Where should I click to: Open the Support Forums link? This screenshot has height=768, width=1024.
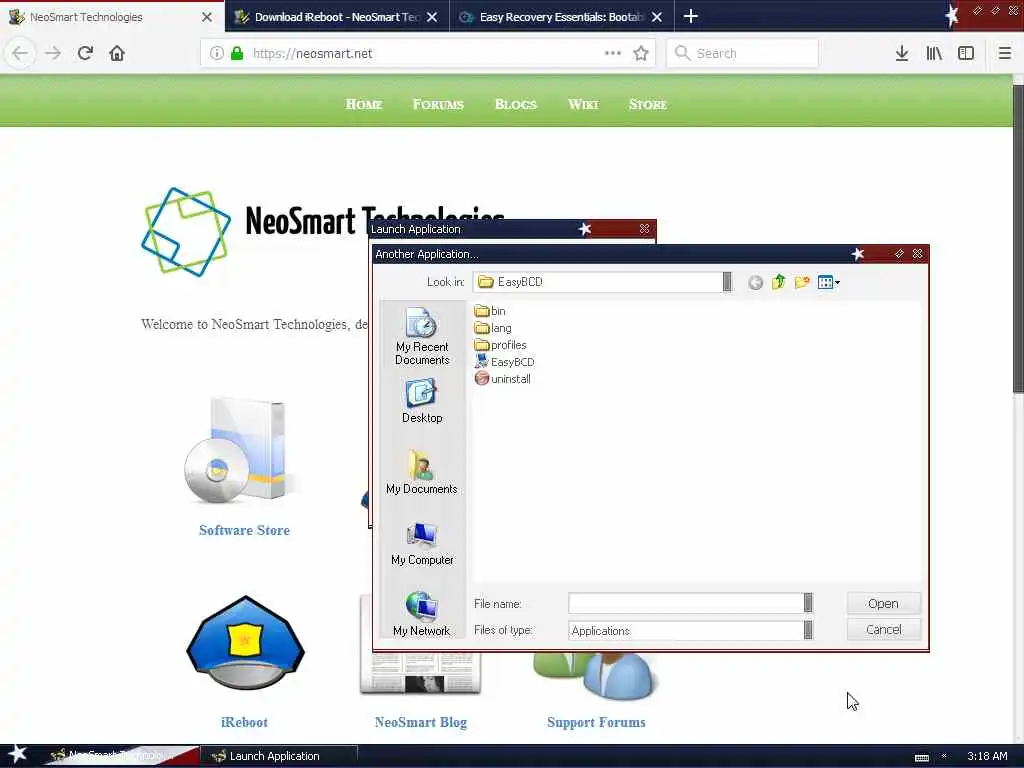click(596, 722)
